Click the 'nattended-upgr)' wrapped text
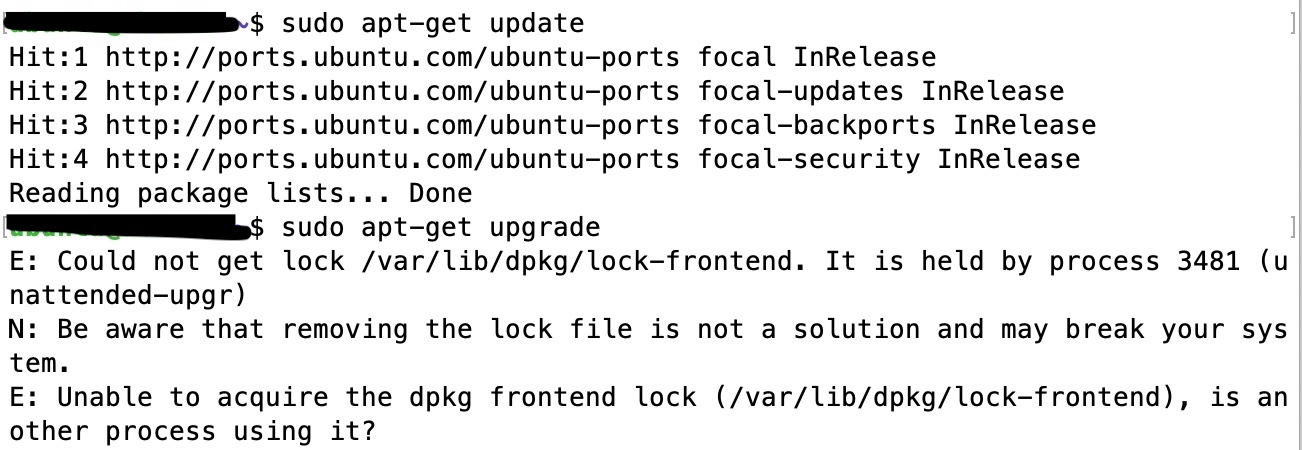 click(x=128, y=295)
